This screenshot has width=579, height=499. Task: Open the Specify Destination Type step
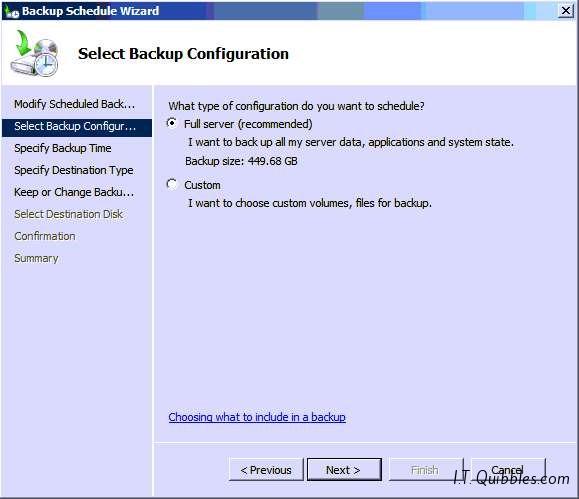(x=74, y=170)
